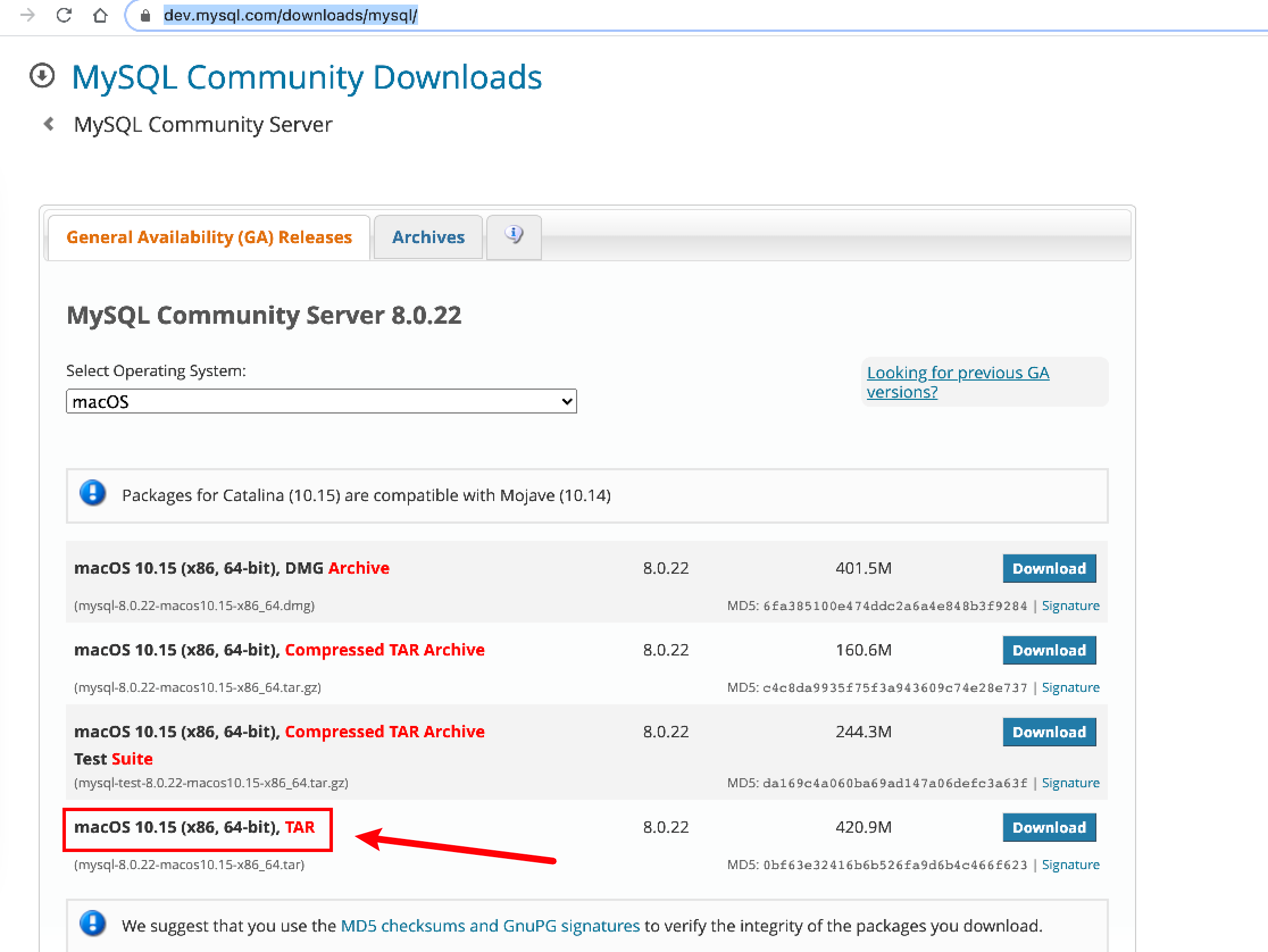The width and height of the screenshot is (1268, 952).
Task: Go to browser home page icon
Action: 101,15
